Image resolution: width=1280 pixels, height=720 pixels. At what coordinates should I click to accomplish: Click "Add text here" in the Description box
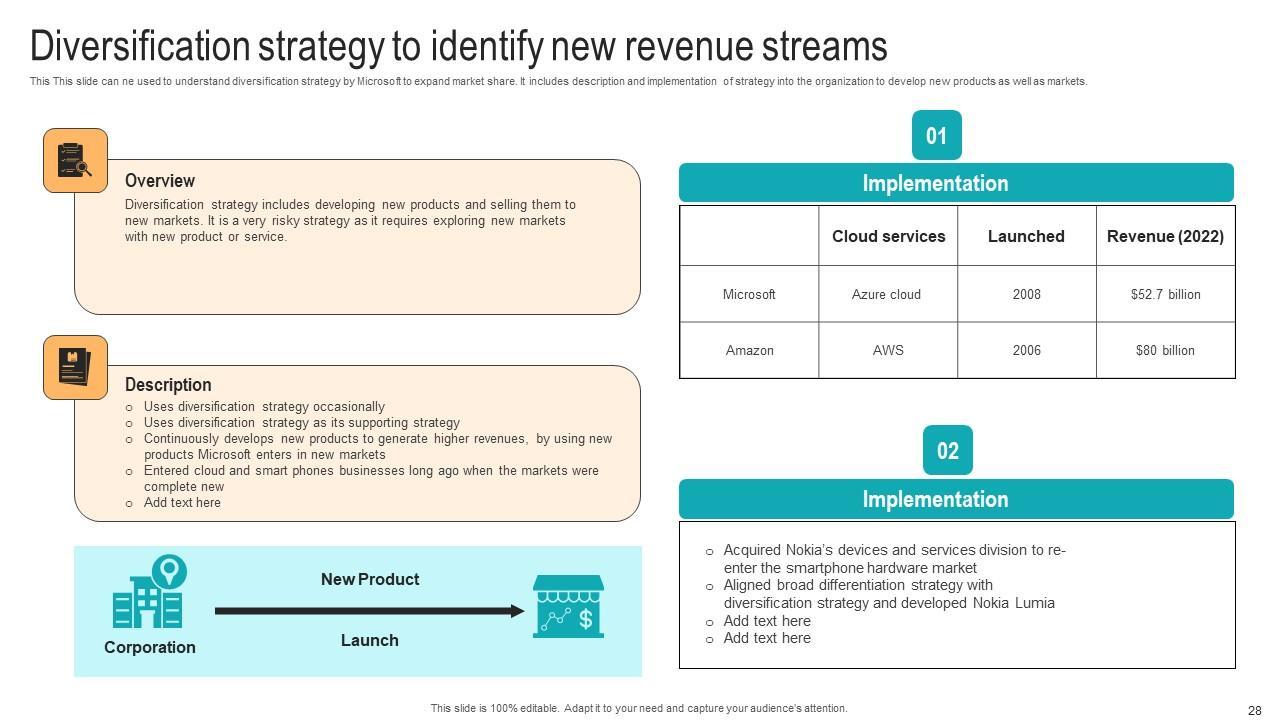[182, 503]
